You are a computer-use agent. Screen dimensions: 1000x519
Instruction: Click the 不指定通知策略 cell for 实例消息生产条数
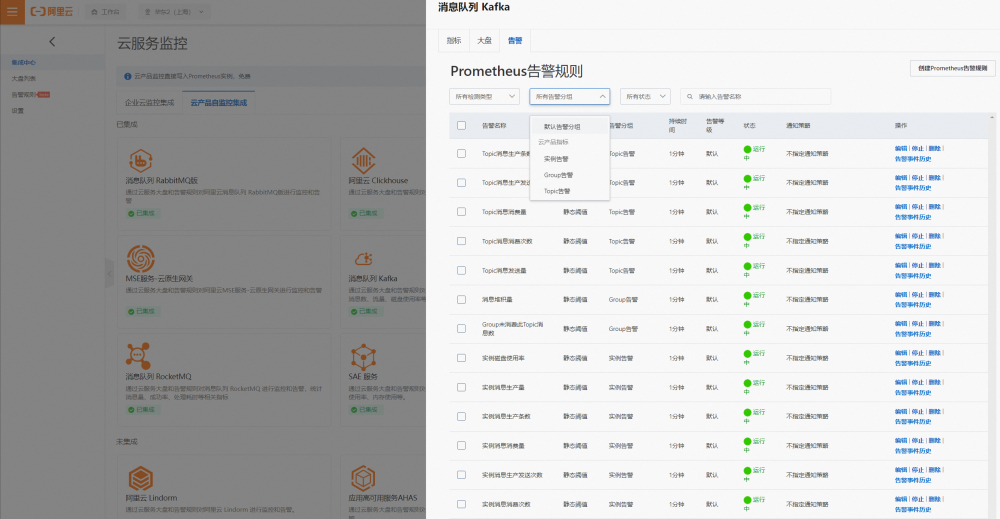pos(807,416)
